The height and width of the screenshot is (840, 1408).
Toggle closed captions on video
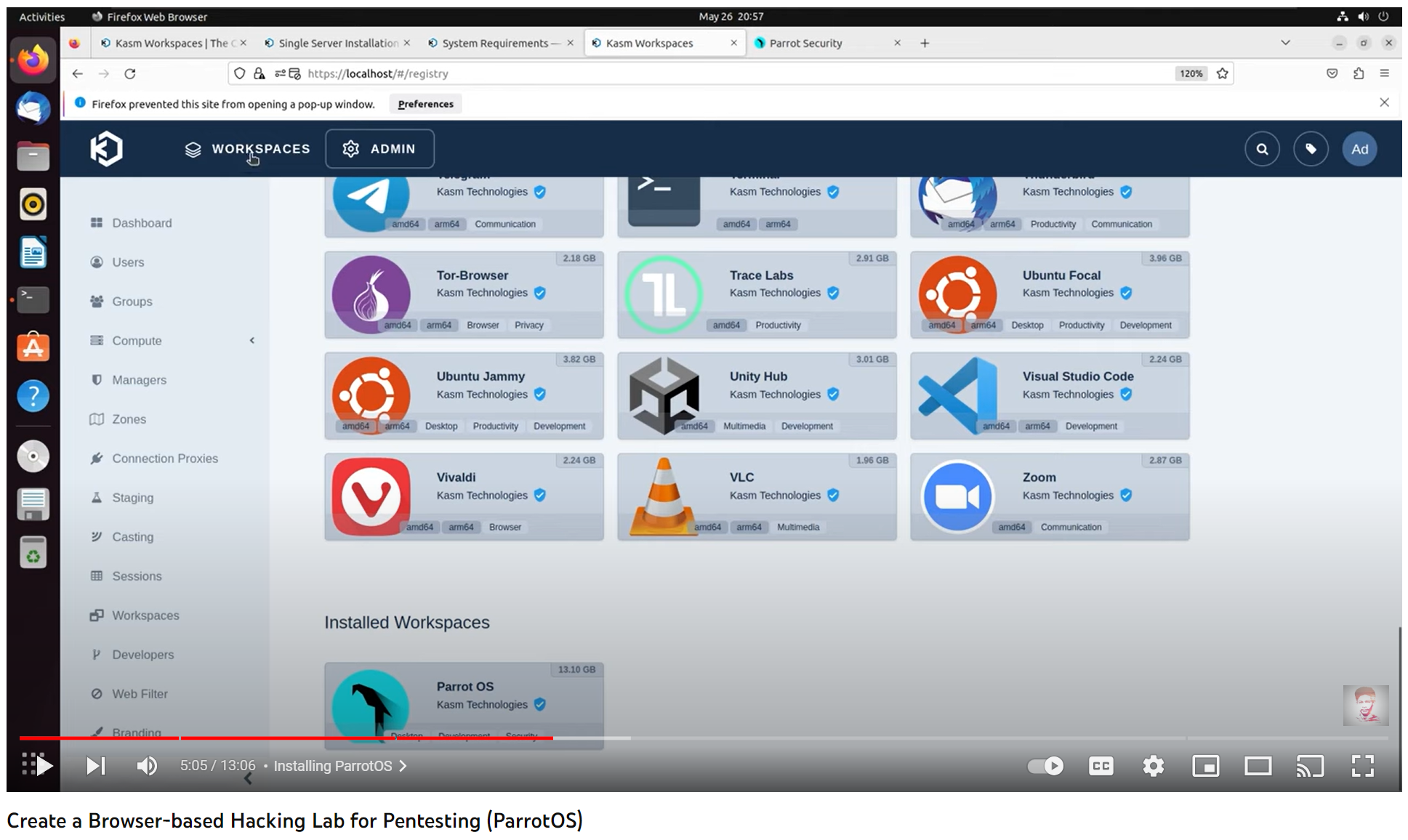tap(1101, 766)
